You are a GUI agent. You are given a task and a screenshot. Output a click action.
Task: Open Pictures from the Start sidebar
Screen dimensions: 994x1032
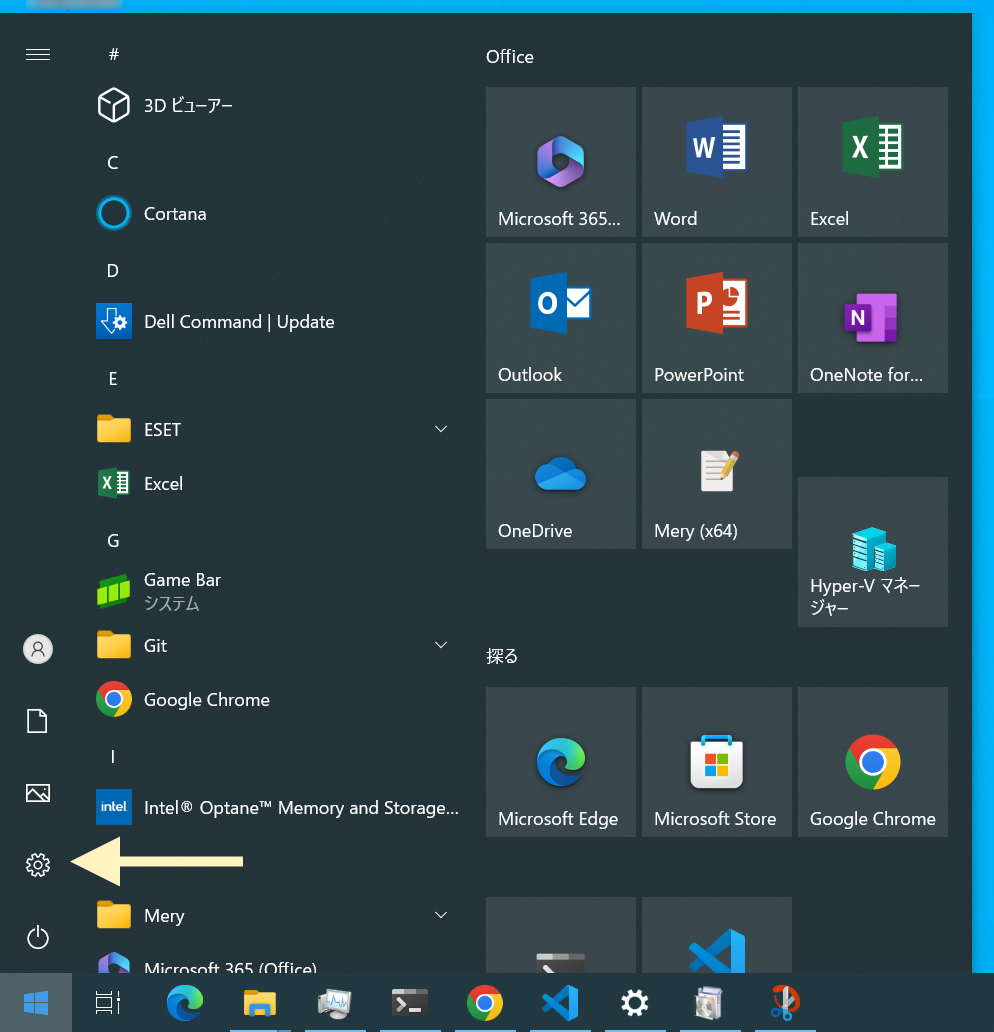(x=38, y=793)
